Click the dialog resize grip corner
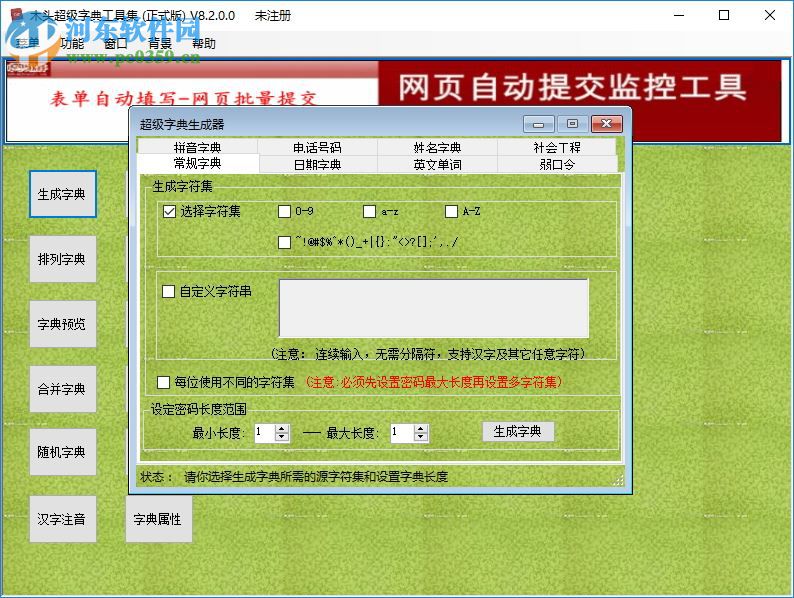 tap(619, 480)
